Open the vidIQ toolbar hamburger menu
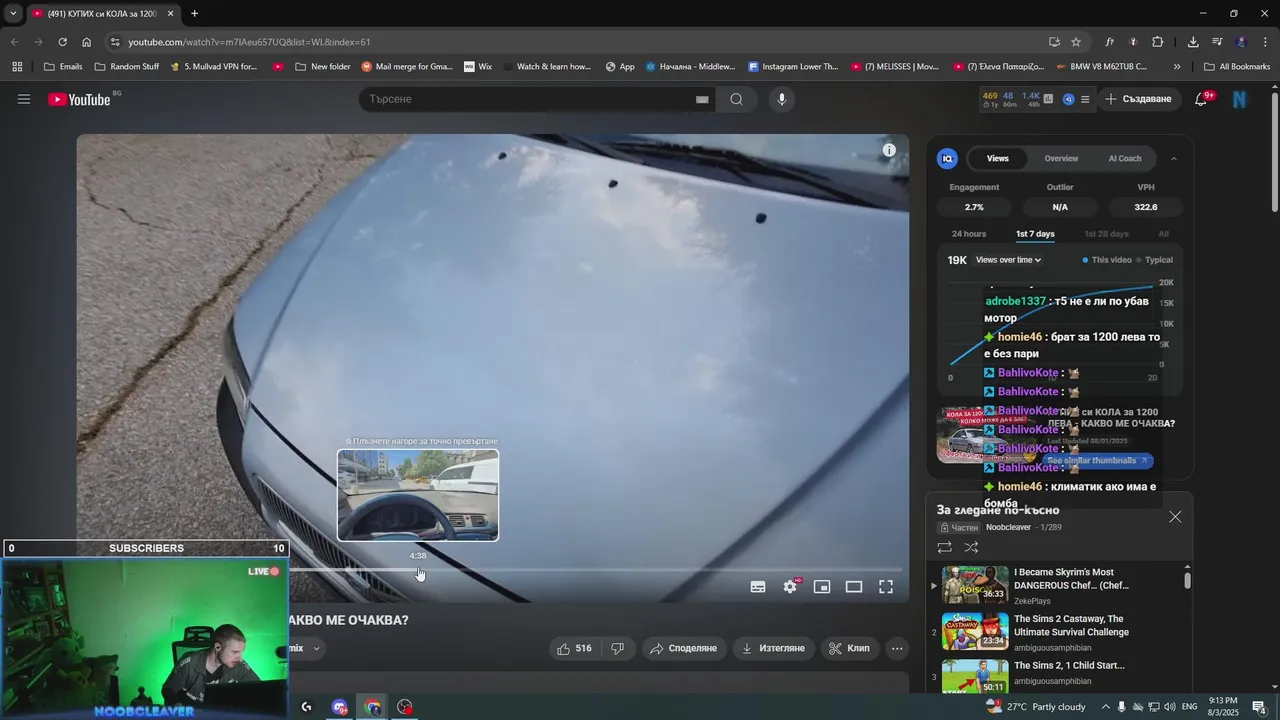1280x720 pixels. (1085, 99)
